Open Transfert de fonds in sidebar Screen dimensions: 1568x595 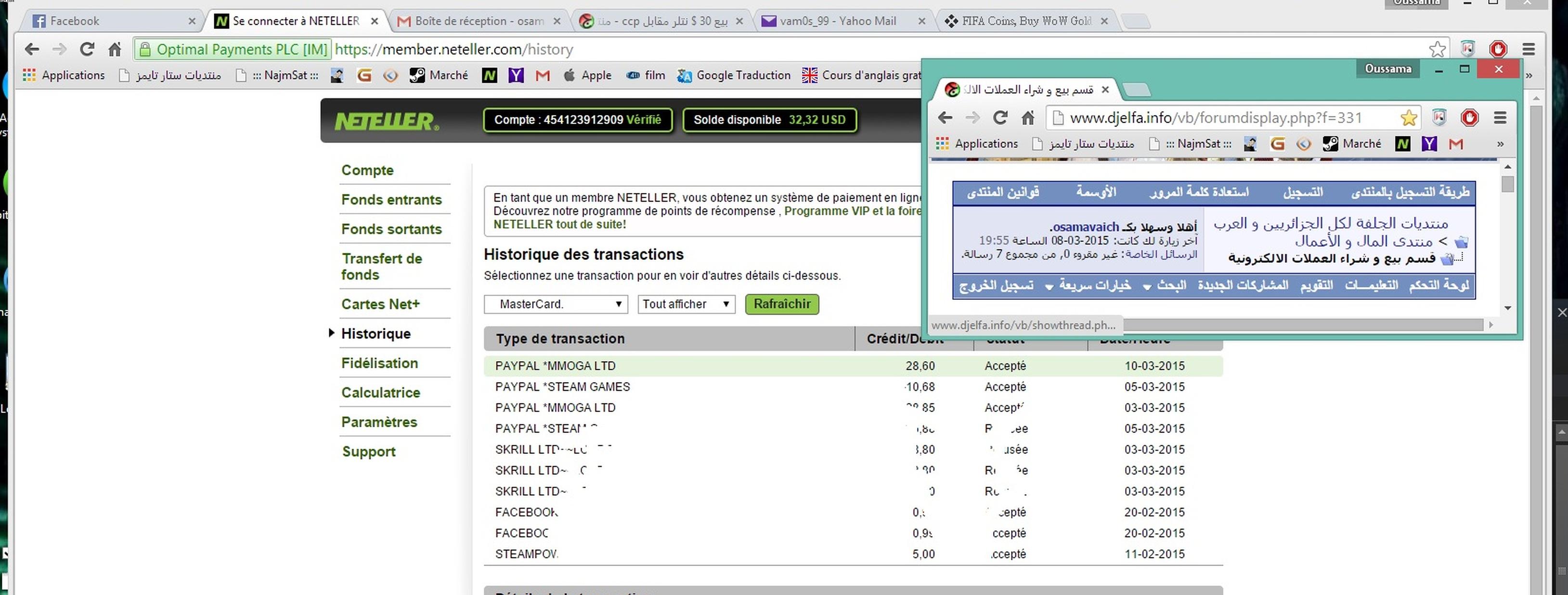382,267
